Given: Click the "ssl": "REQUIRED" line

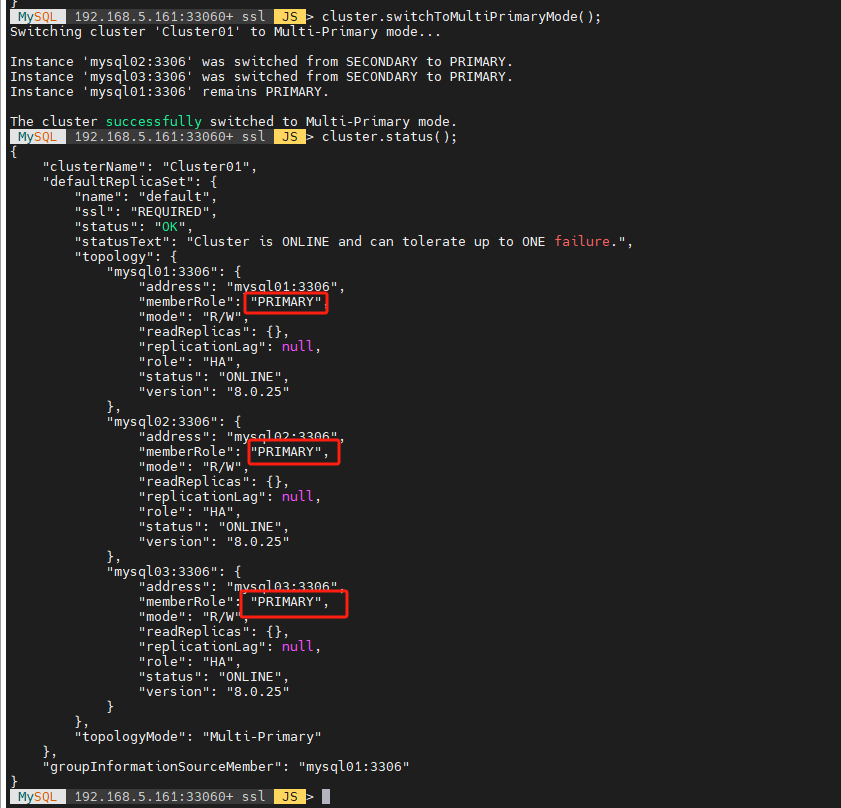Looking at the screenshot, I should [x=145, y=212].
